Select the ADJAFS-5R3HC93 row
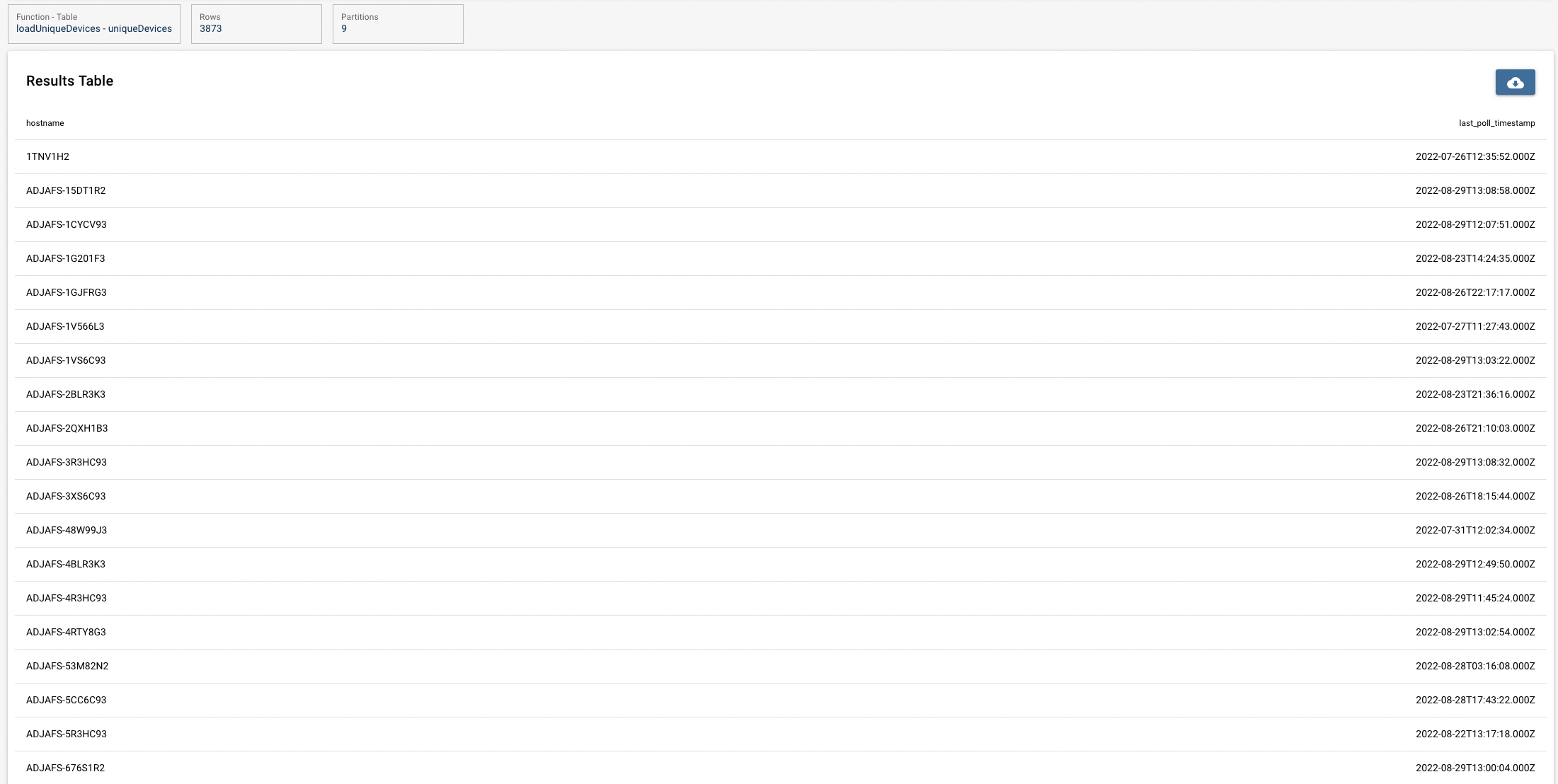1558x784 pixels. [781, 734]
